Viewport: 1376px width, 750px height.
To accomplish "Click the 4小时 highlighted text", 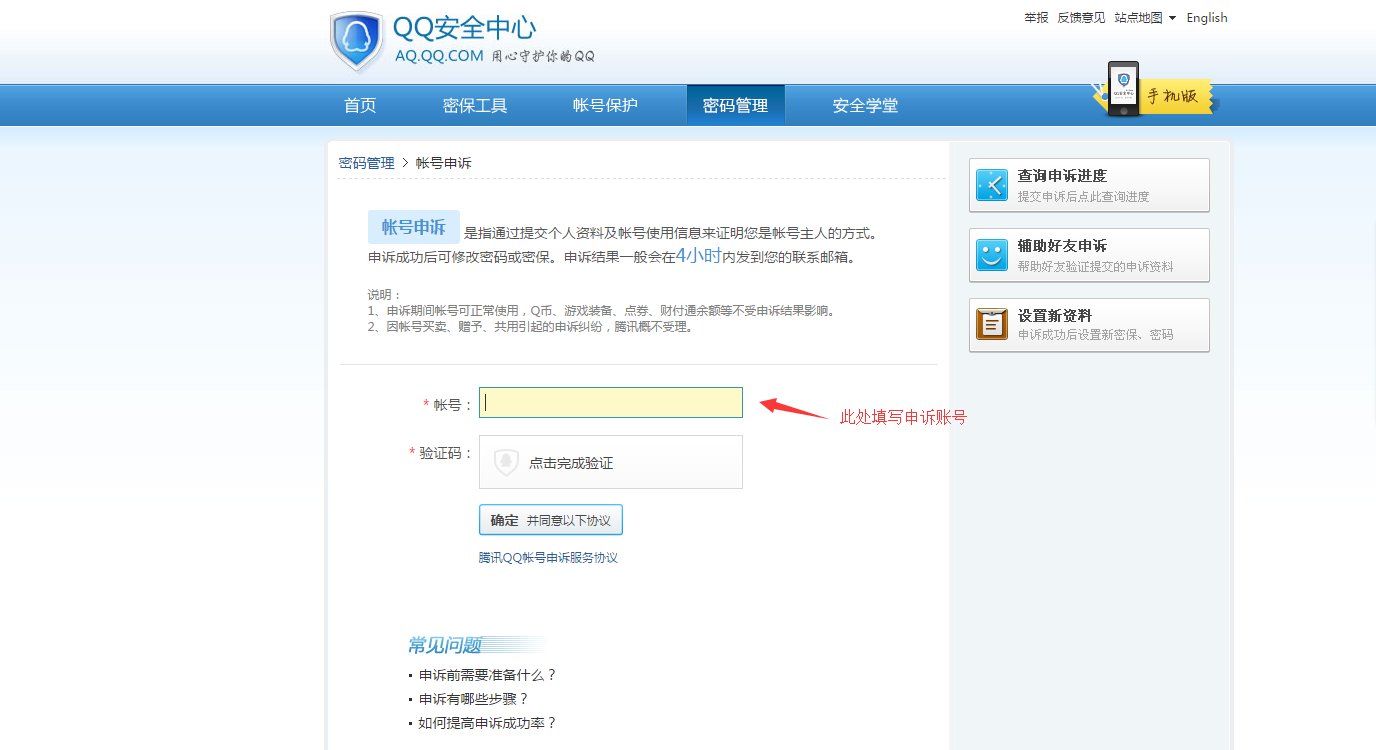I will tap(698, 255).
